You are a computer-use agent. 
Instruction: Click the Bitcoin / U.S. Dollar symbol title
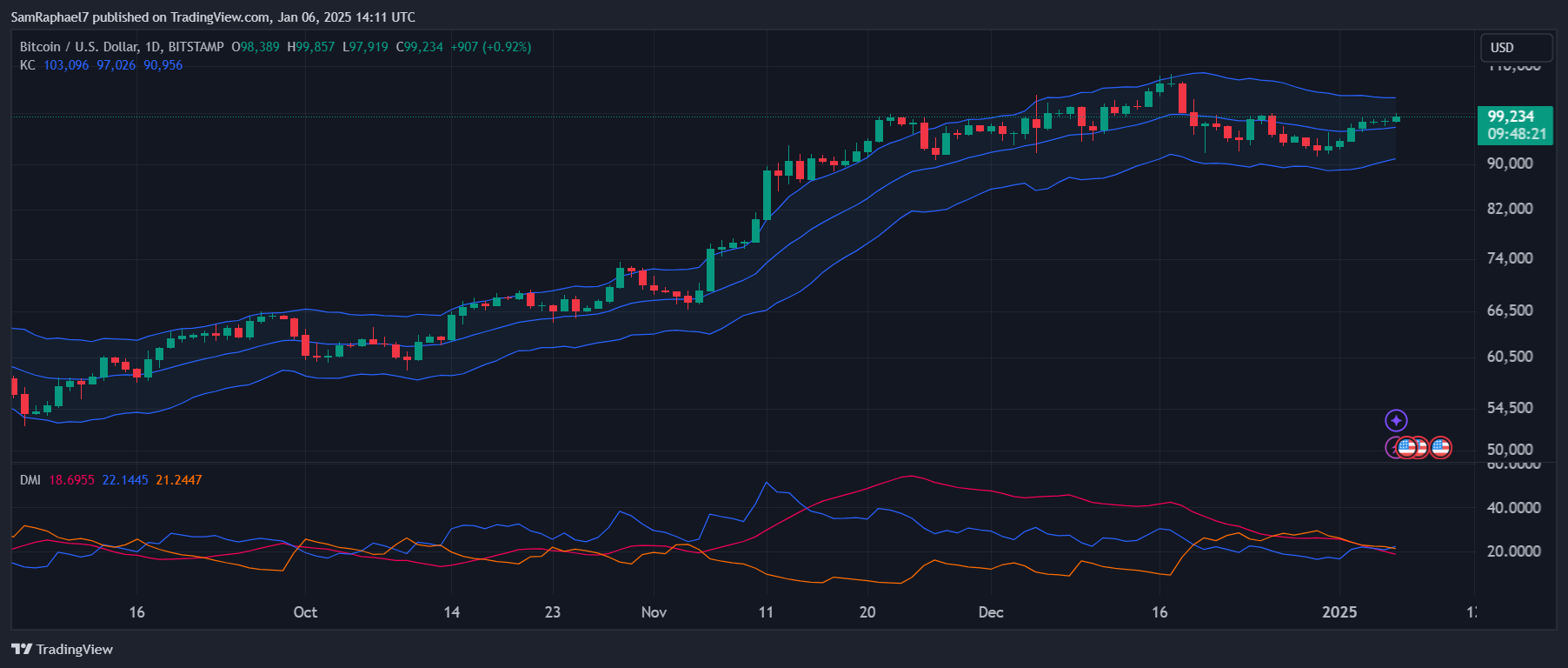click(x=122, y=47)
